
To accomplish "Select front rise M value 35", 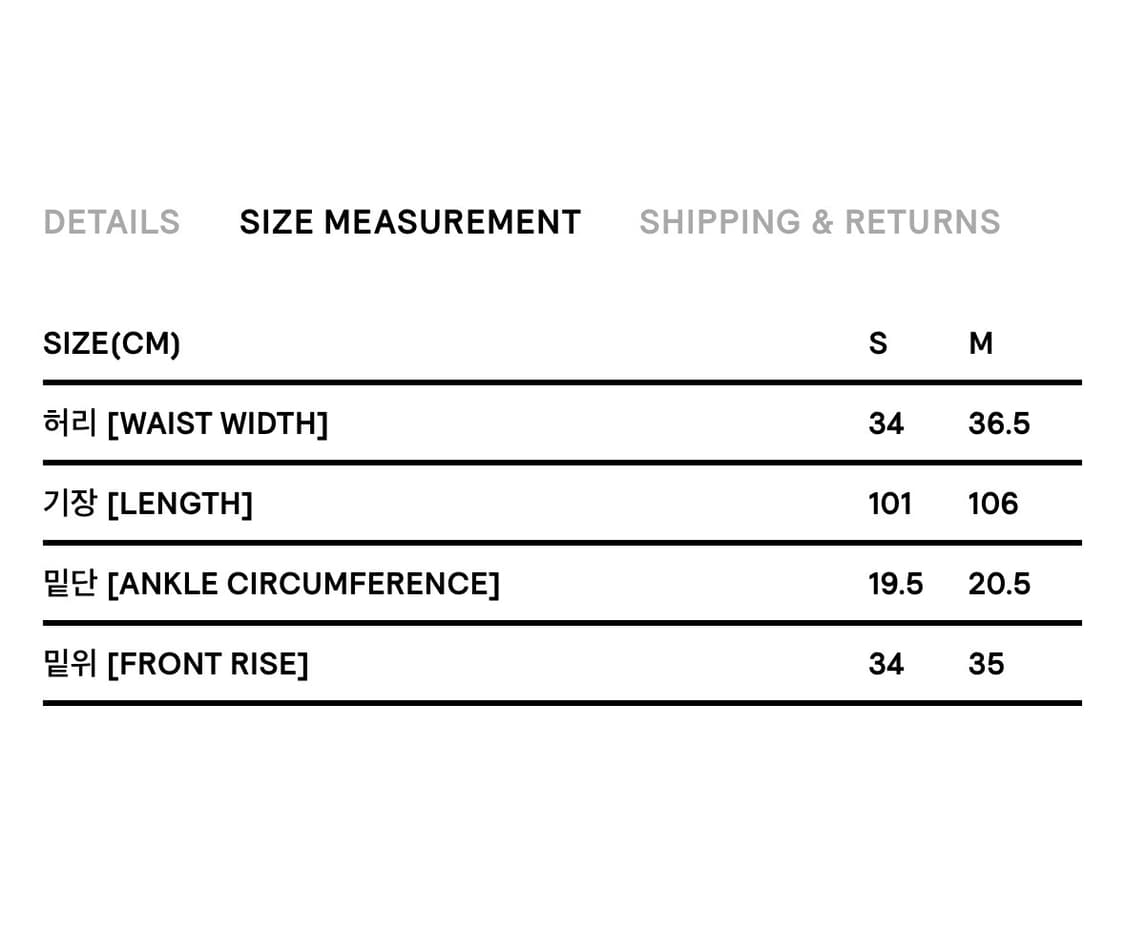I will click(985, 664).
